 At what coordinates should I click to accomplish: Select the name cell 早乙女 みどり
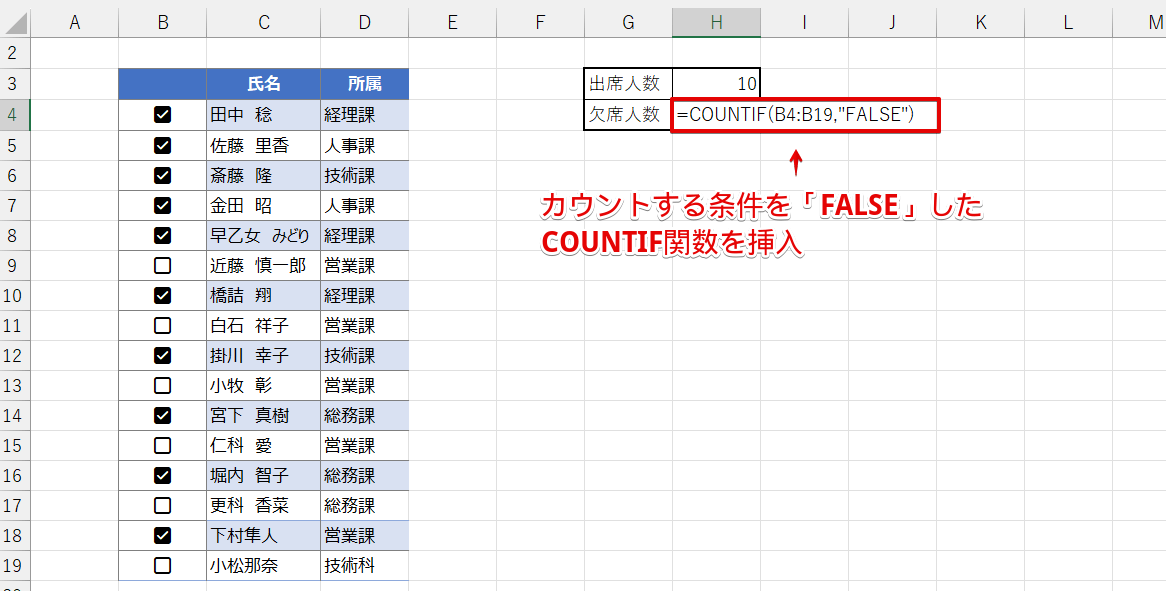(264, 235)
